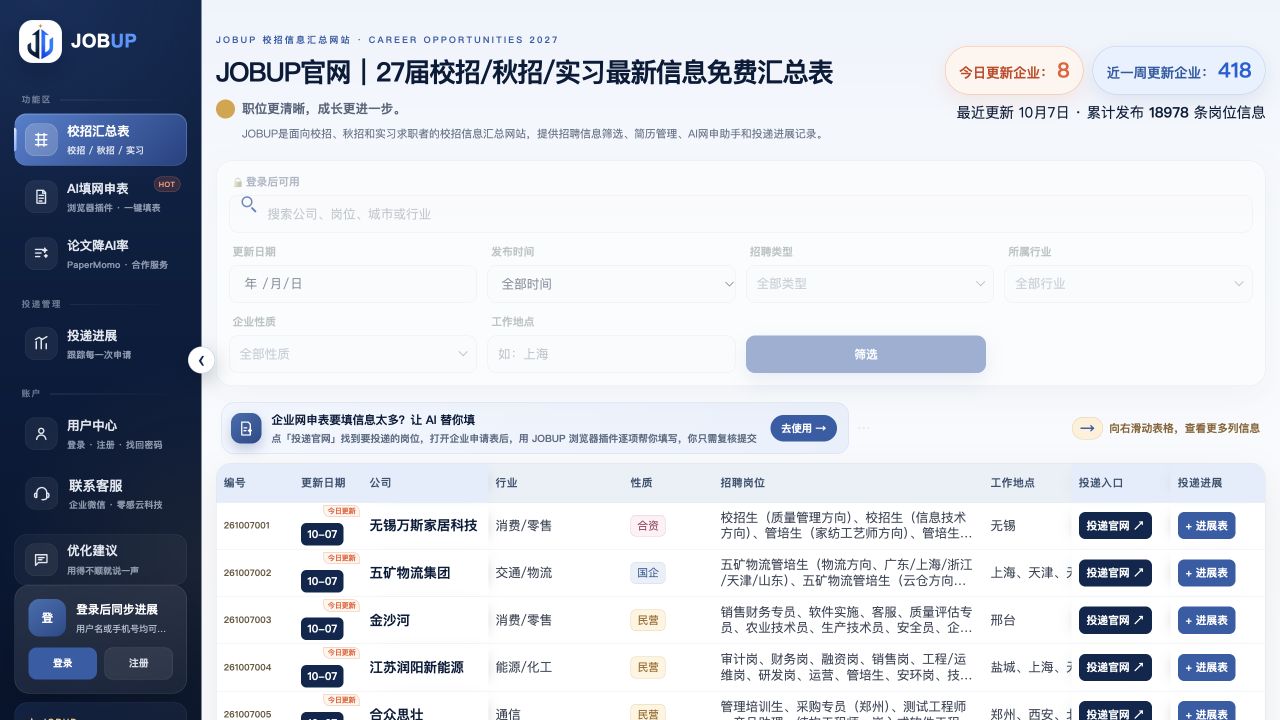The width and height of the screenshot is (1280, 720).
Task: Focus the company search input field
Action: pyautogui.click(x=741, y=214)
